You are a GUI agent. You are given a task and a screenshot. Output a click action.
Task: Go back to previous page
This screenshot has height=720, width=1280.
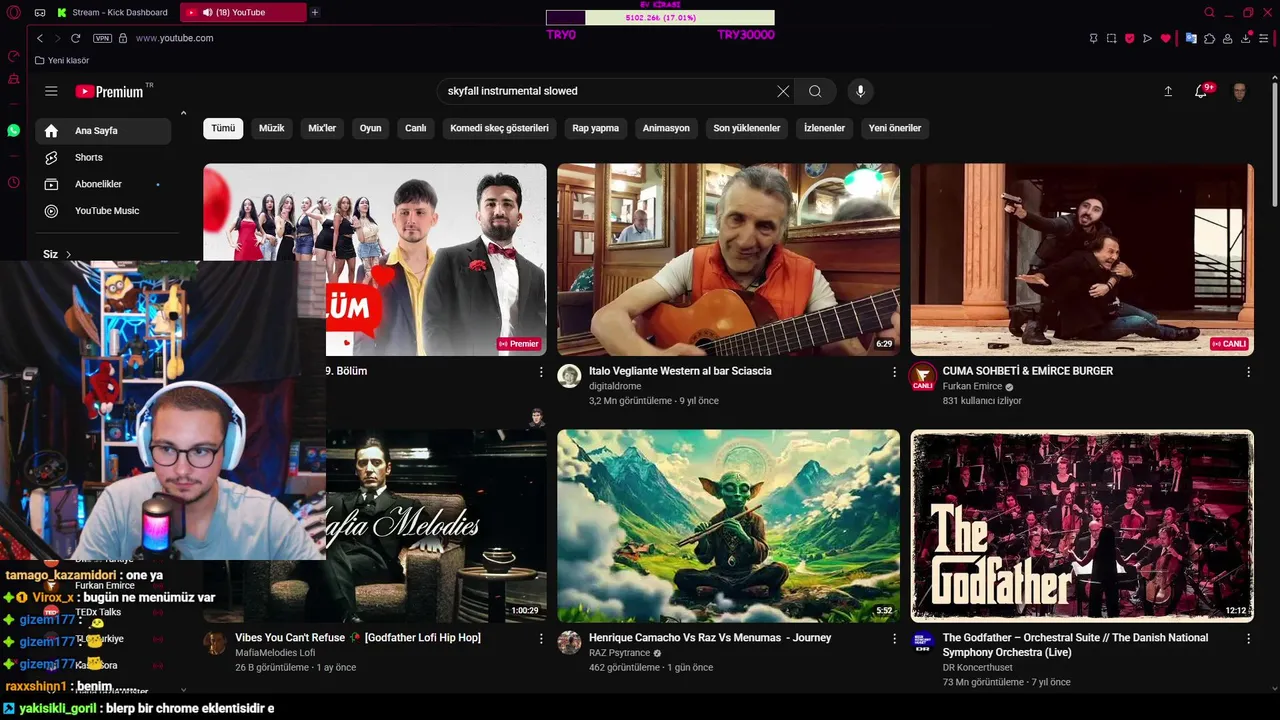coord(40,38)
